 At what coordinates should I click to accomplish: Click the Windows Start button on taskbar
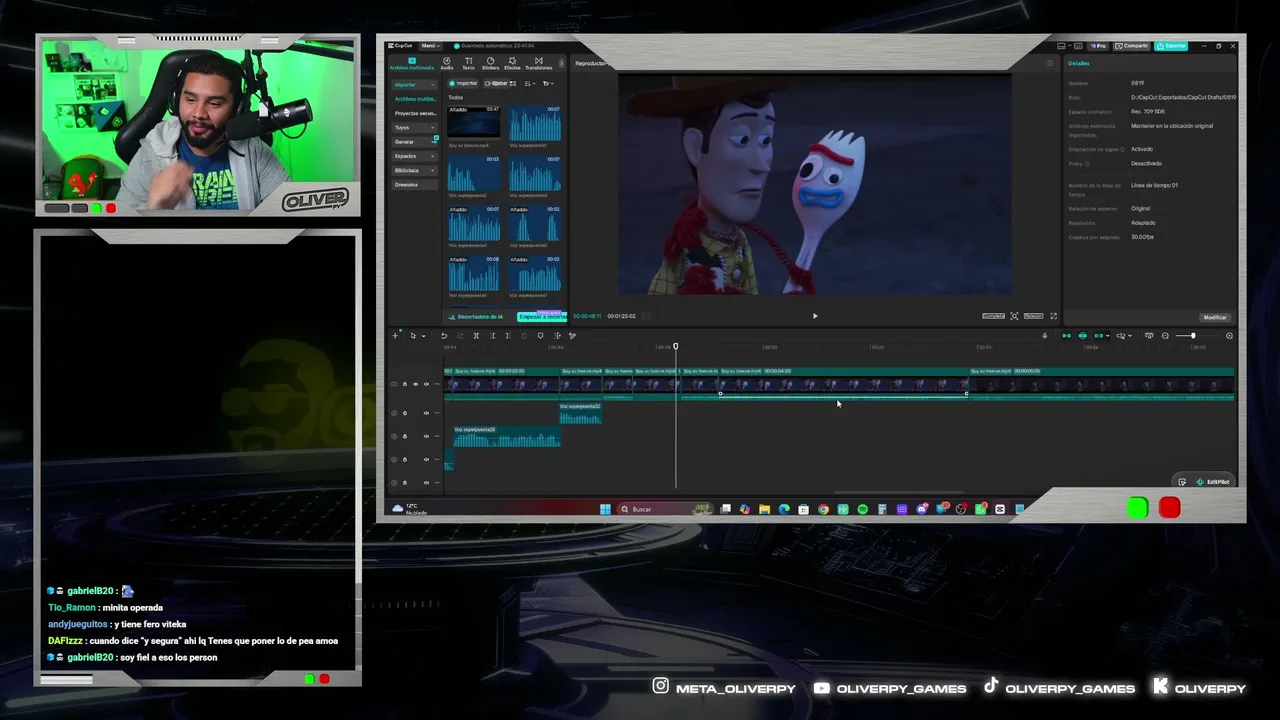605,509
